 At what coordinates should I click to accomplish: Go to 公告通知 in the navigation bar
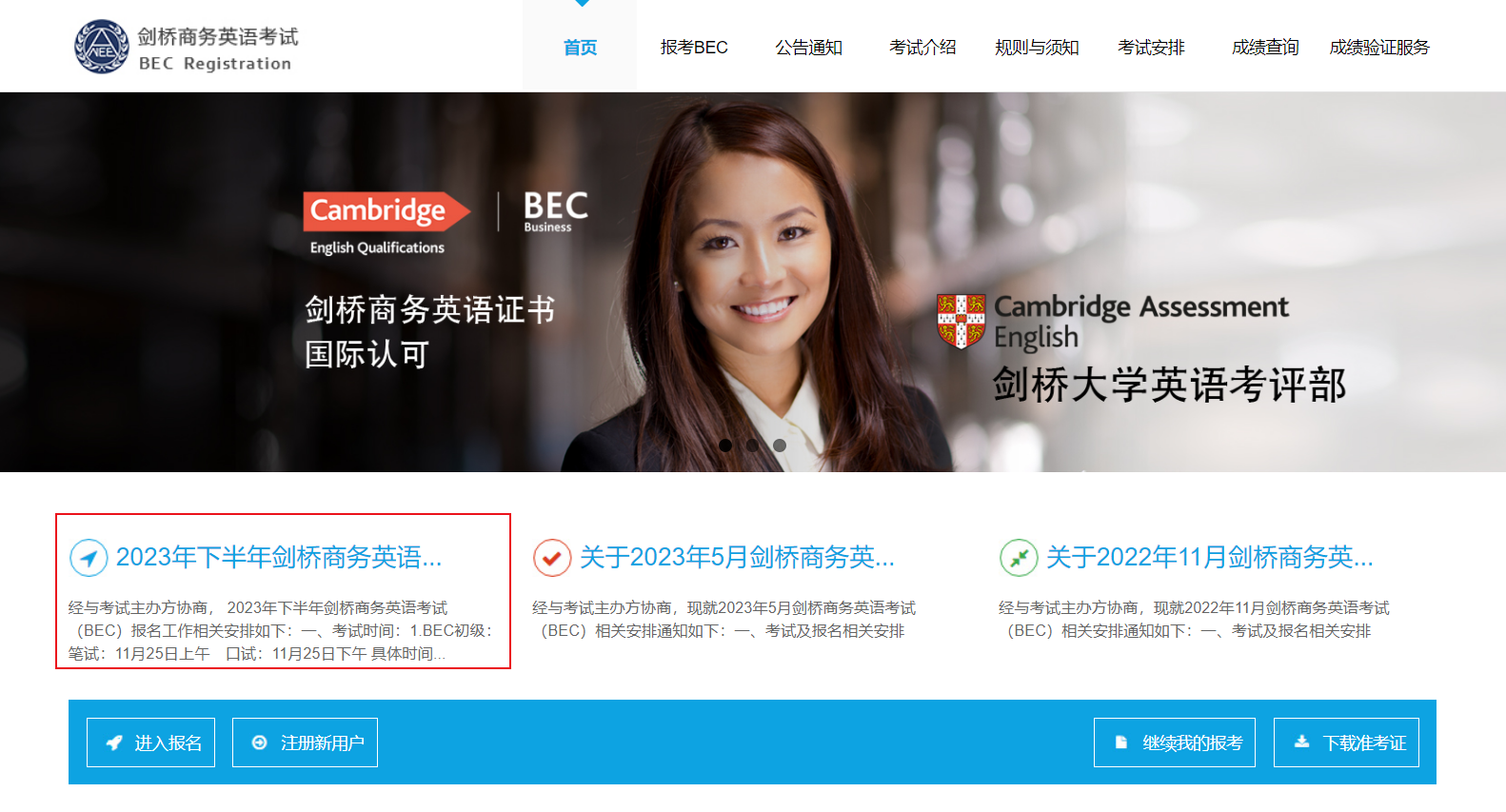click(x=808, y=48)
